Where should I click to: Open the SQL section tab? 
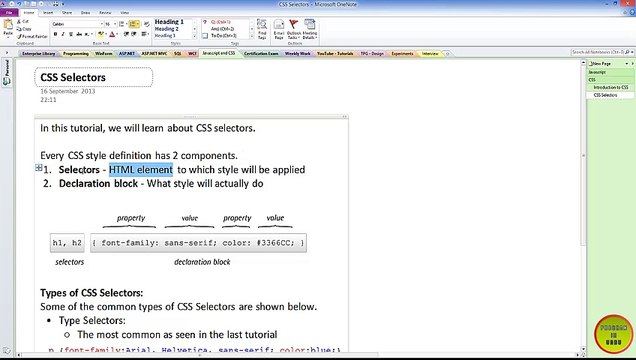178,54
